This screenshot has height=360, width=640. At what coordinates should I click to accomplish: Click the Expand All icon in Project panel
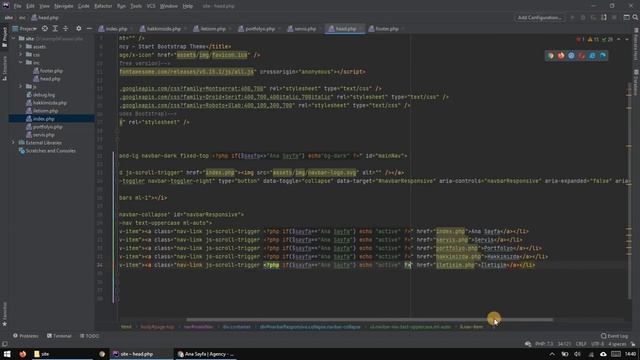(55, 29)
